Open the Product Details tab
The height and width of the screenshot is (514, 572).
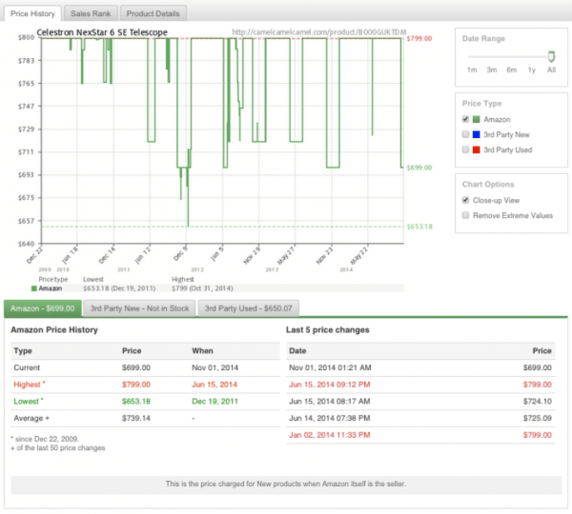click(153, 13)
